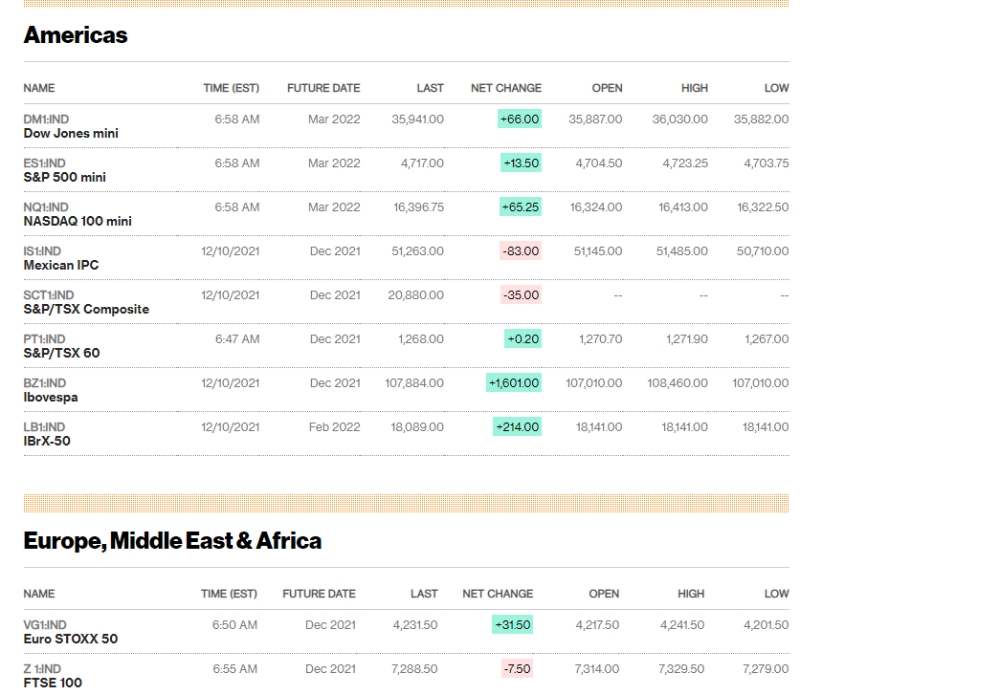Click S&P/TSX 60 net change +0.20
Screen dimensions: 1000x695
523,339
